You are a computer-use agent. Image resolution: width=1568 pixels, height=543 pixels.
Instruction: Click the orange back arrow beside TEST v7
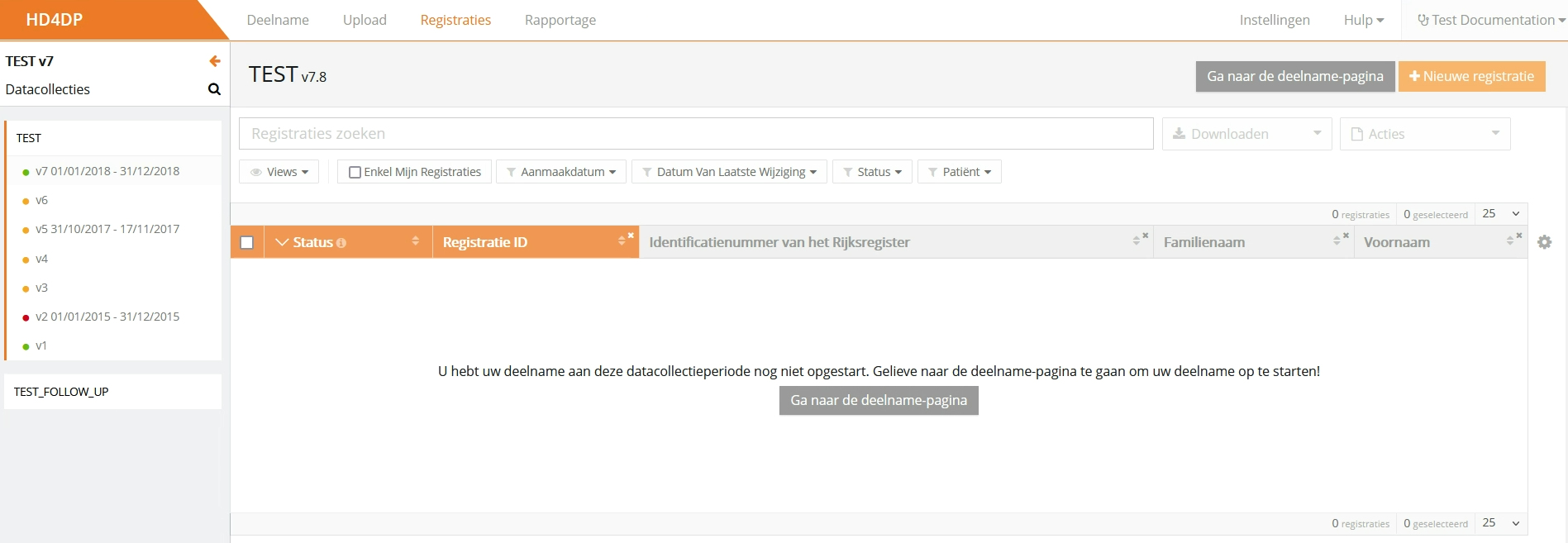(x=215, y=61)
